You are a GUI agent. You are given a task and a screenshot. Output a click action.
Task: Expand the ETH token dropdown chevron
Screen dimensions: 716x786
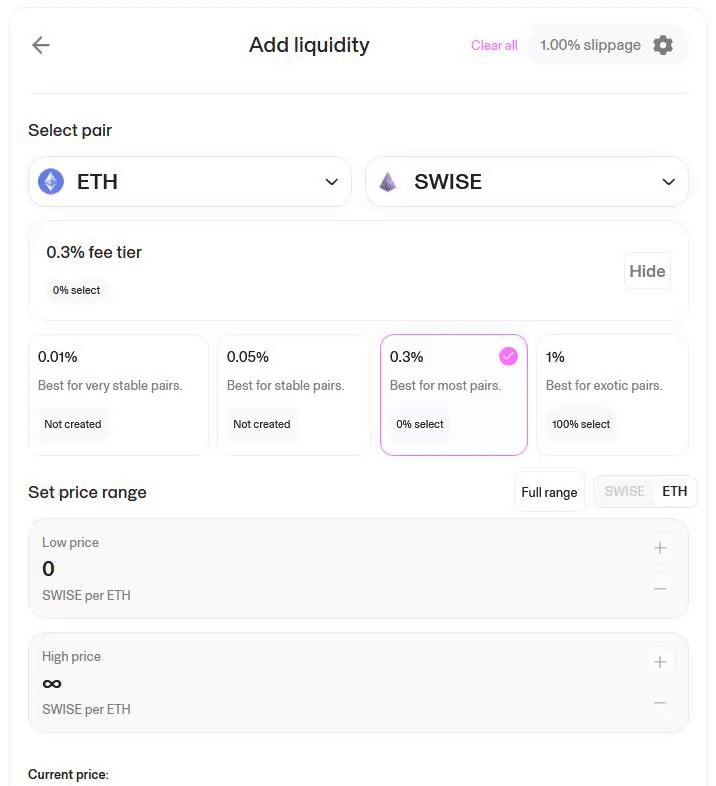tap(332, 182)
